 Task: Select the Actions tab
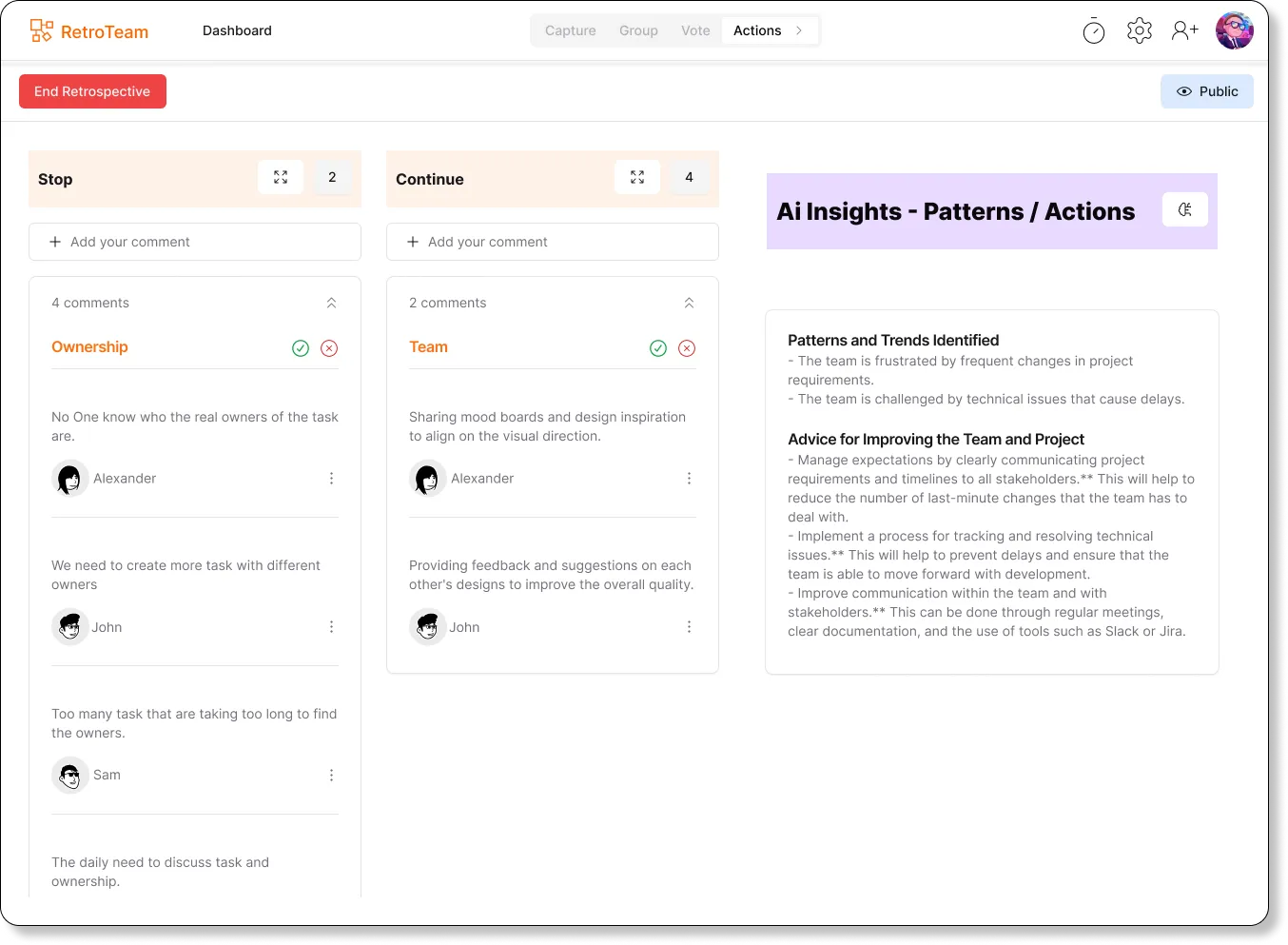(757, 30)
